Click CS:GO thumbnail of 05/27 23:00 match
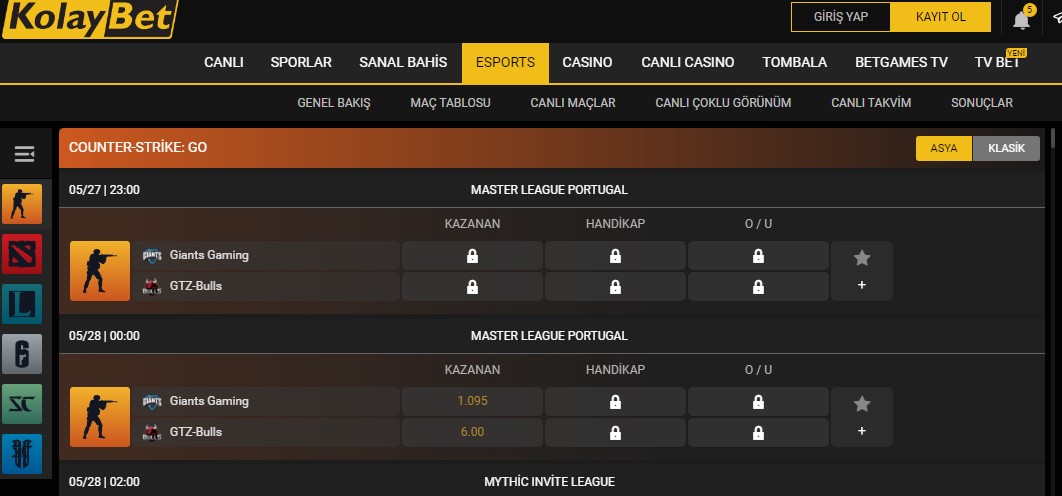Image resolution: width=1062 pixels, height=496 pixels. click(x=100, y=271)
